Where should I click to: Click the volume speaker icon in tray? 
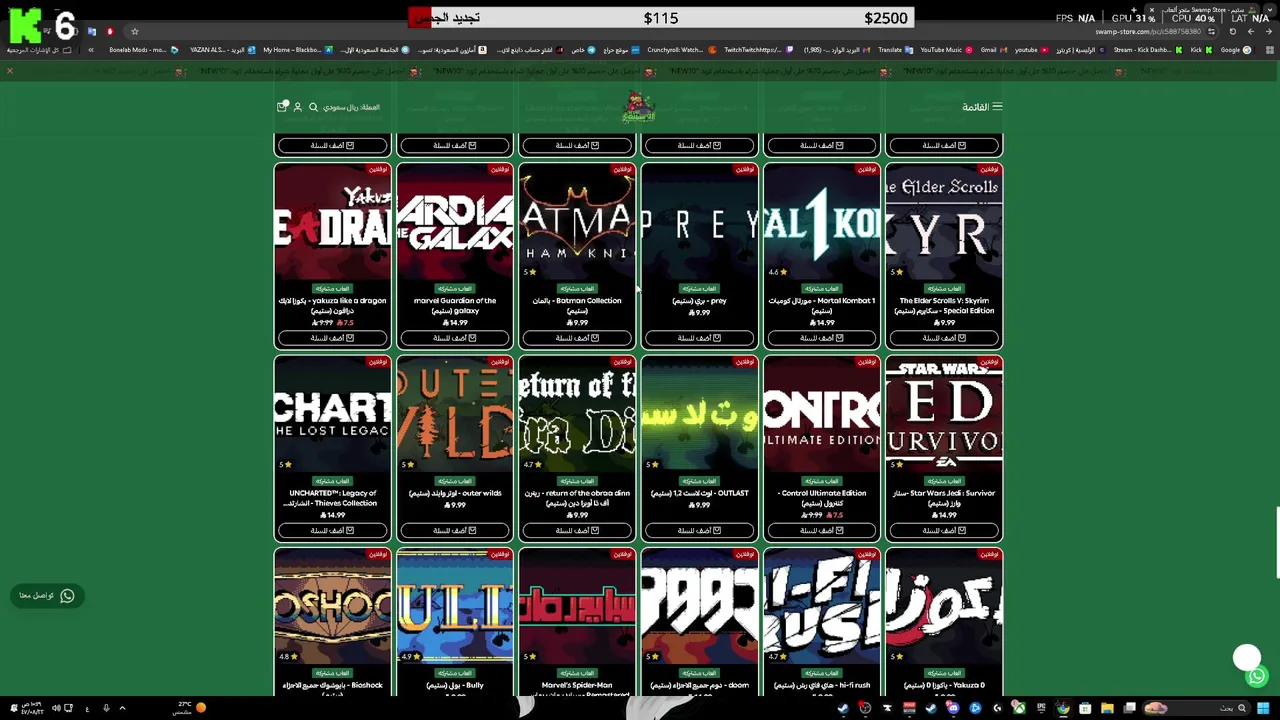(x=54, y=708)
